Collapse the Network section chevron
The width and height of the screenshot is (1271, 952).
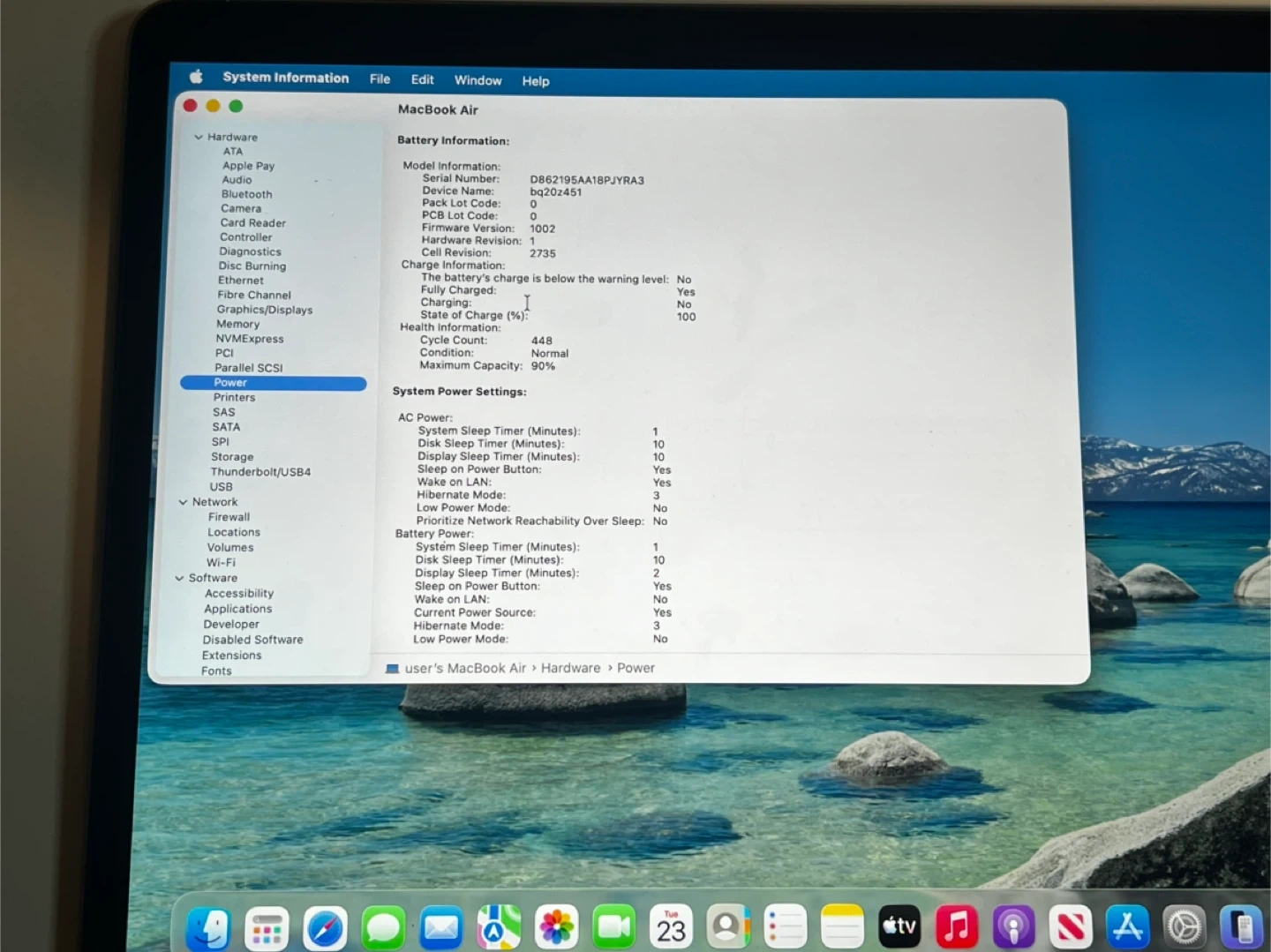click(x=183, y=502)
